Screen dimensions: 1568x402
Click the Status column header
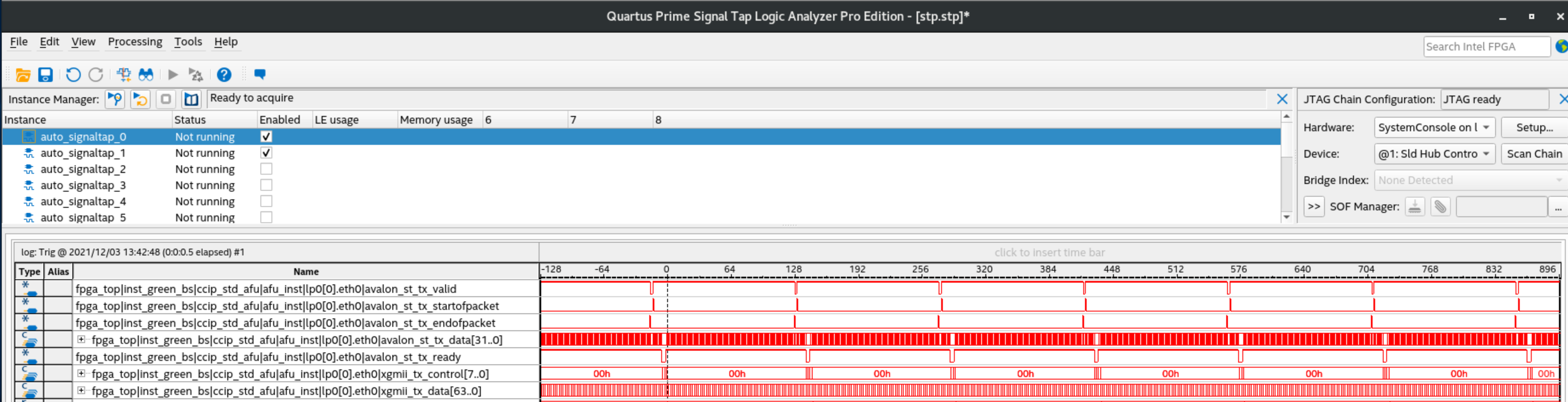tap(215, 120)
